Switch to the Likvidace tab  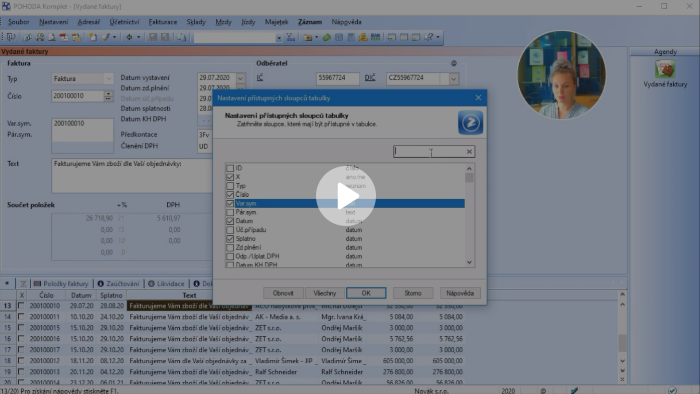coord(166,283)
